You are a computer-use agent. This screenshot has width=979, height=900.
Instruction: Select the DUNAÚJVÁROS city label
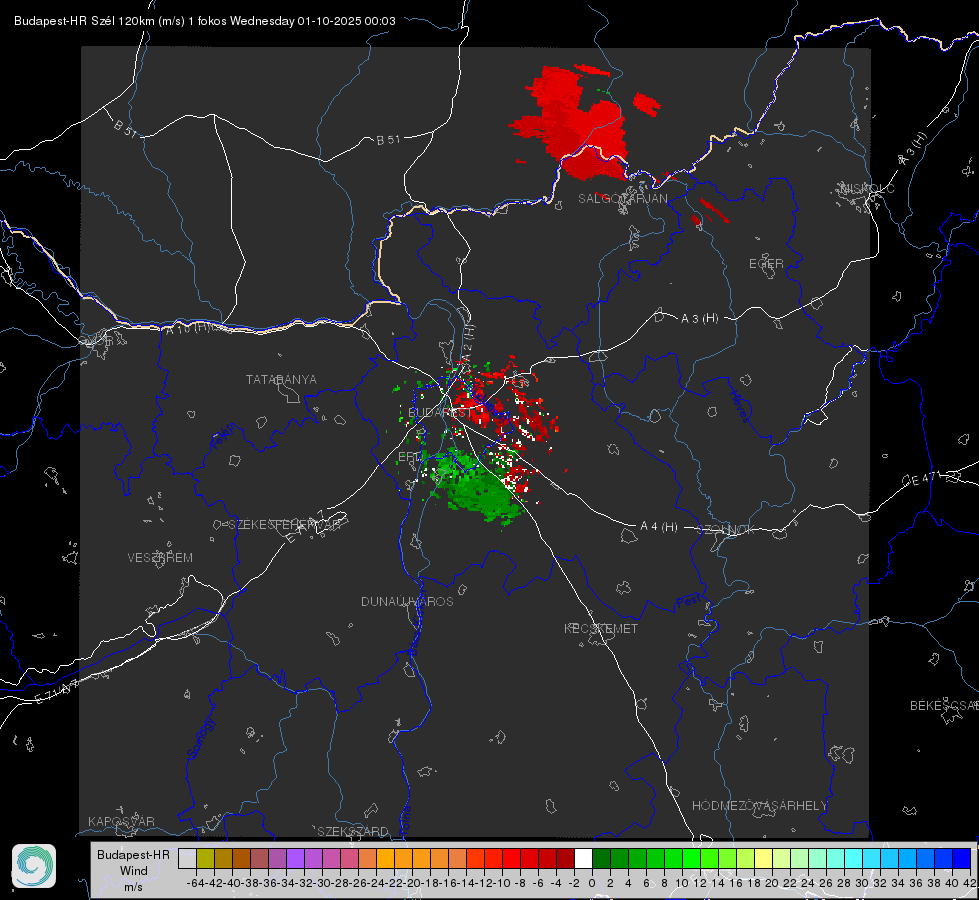407,601
